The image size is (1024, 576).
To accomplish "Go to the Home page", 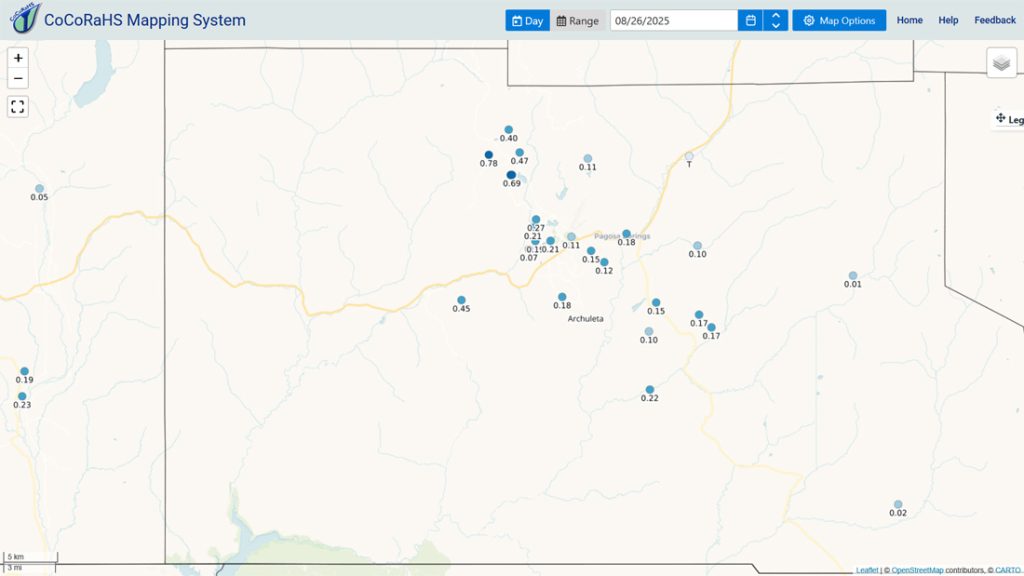I will click(910, 20).
